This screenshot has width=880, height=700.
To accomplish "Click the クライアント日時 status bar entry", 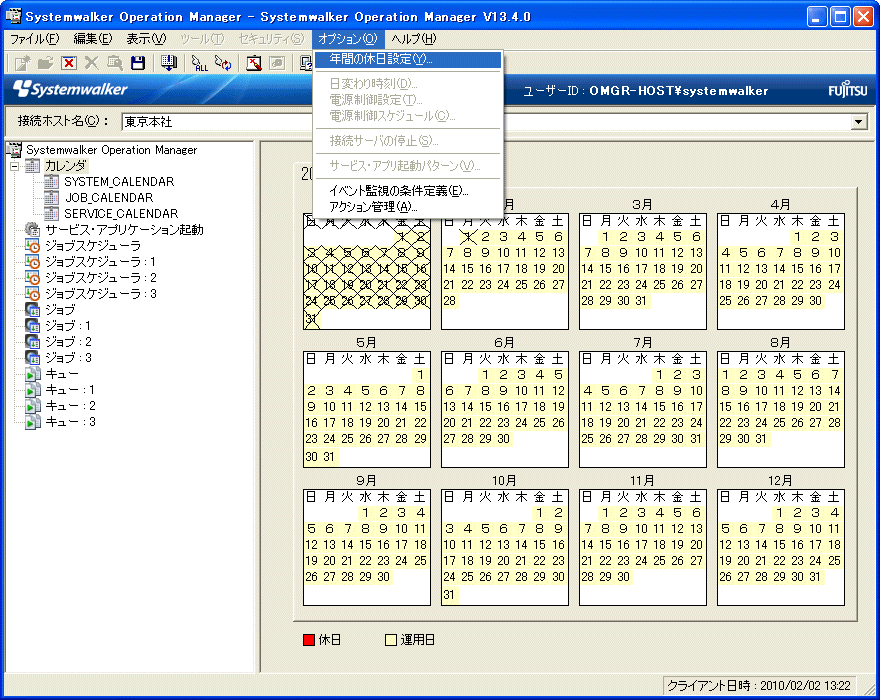I will [759, 685].
